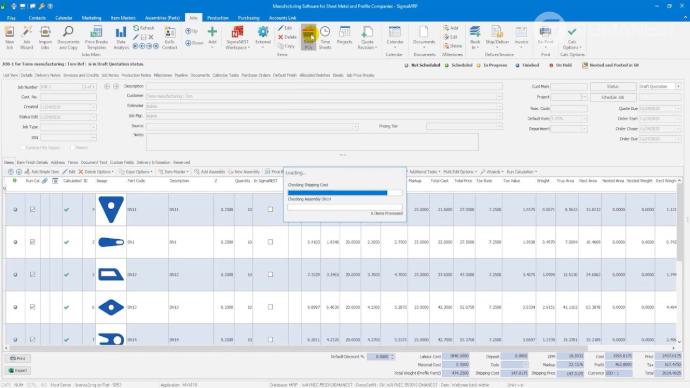
Task: Toggle Run Calc checkbox in third row
Action: click(x=33, y=275)
